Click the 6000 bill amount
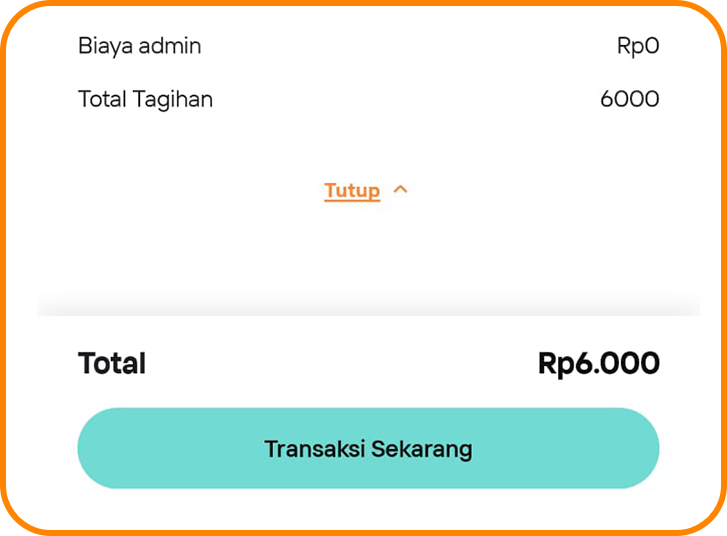 (x=629, y=99)
